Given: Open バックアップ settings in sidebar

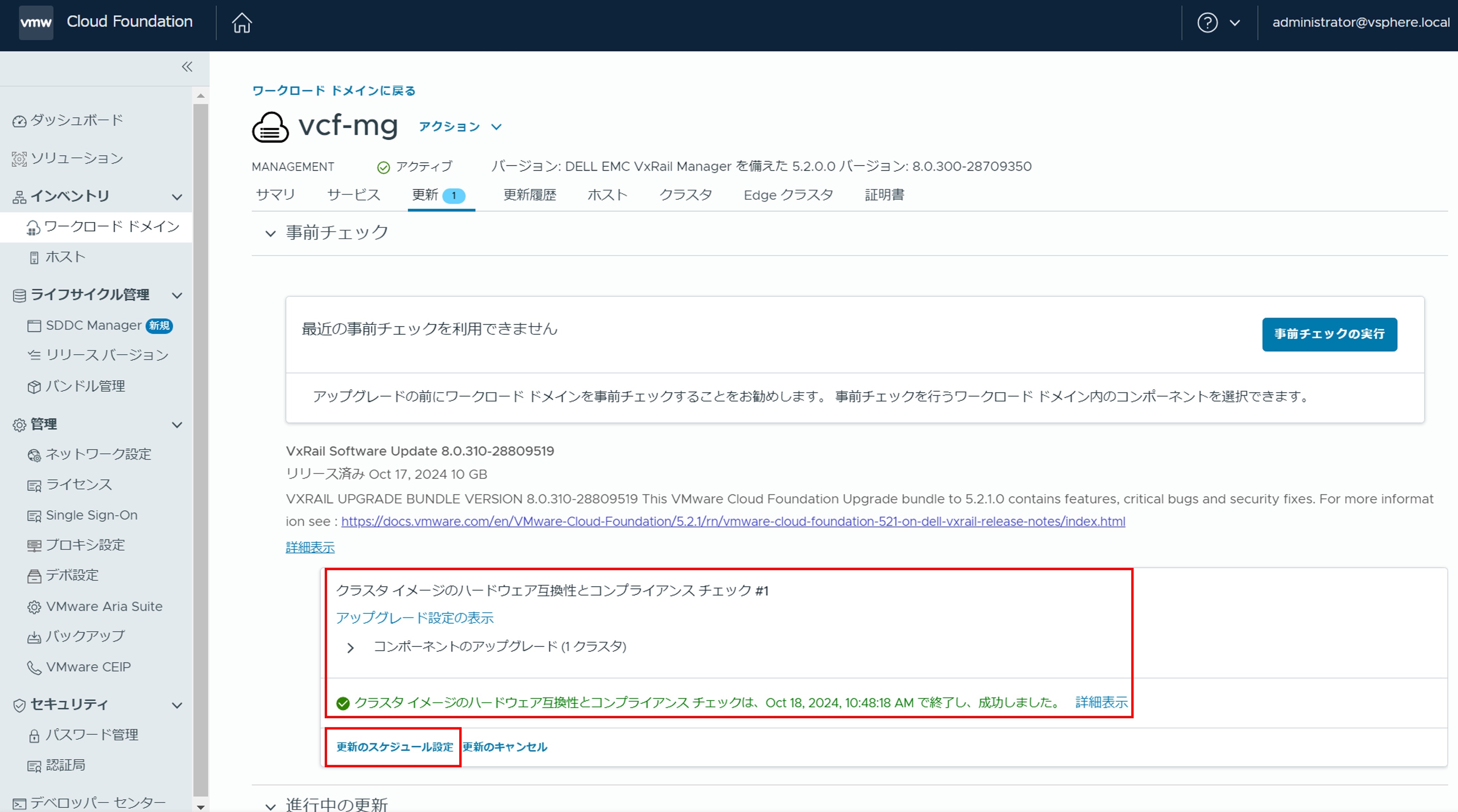Looking at the screenshot, I should [x=85, y=637].
